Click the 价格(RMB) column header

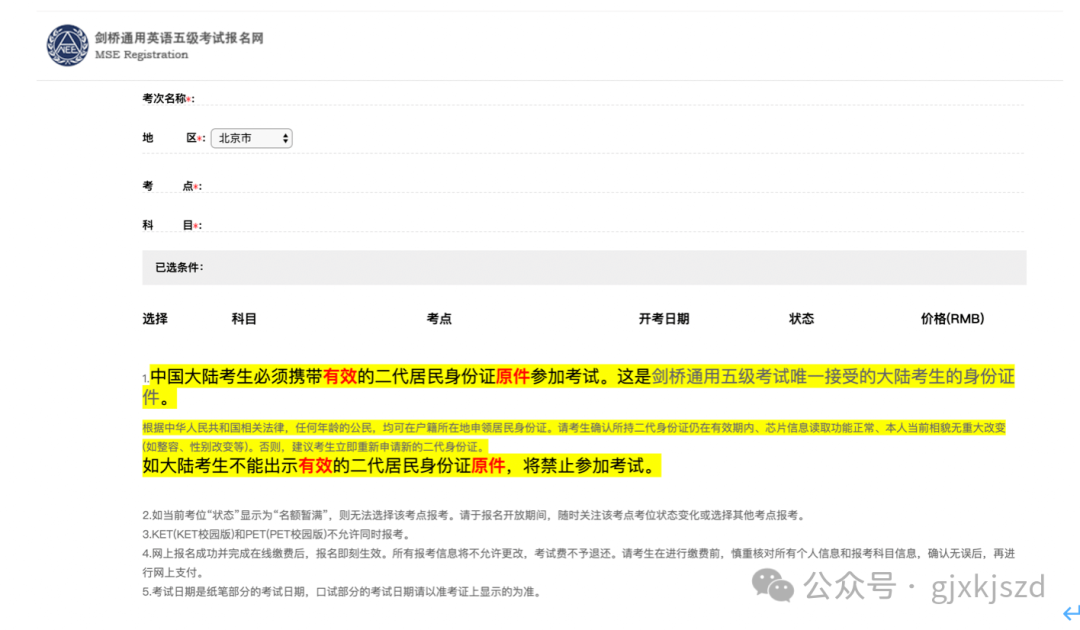click(x=952, y=319)
